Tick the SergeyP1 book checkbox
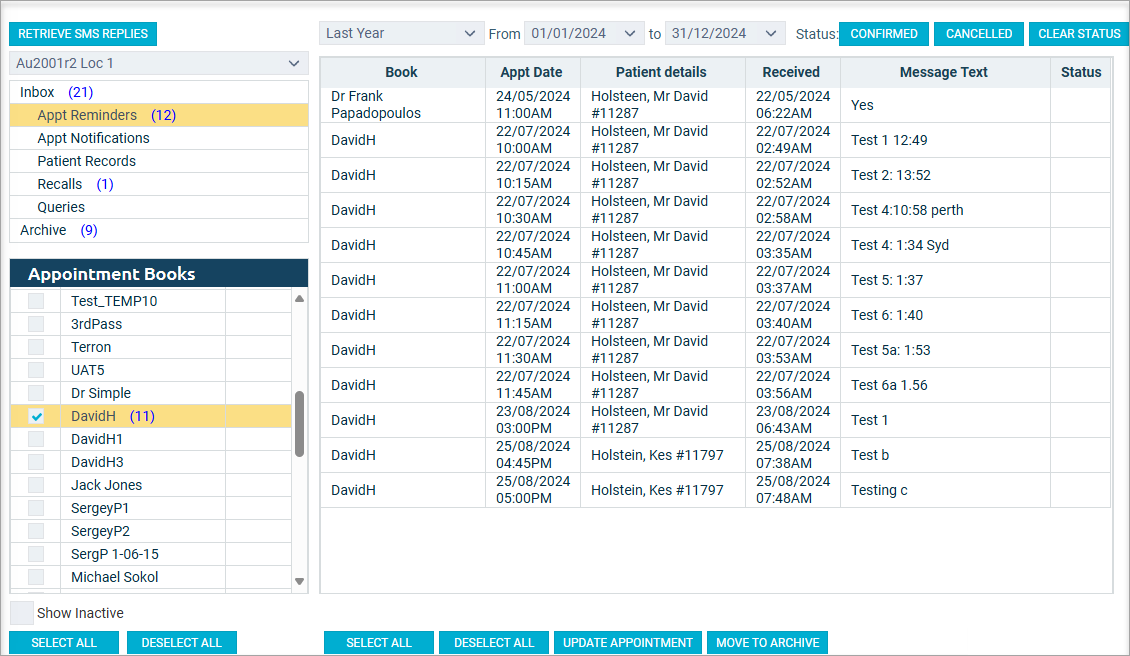Image resolution: width=1130 pixels, height=656 pixels. click(x=36, y=509)
